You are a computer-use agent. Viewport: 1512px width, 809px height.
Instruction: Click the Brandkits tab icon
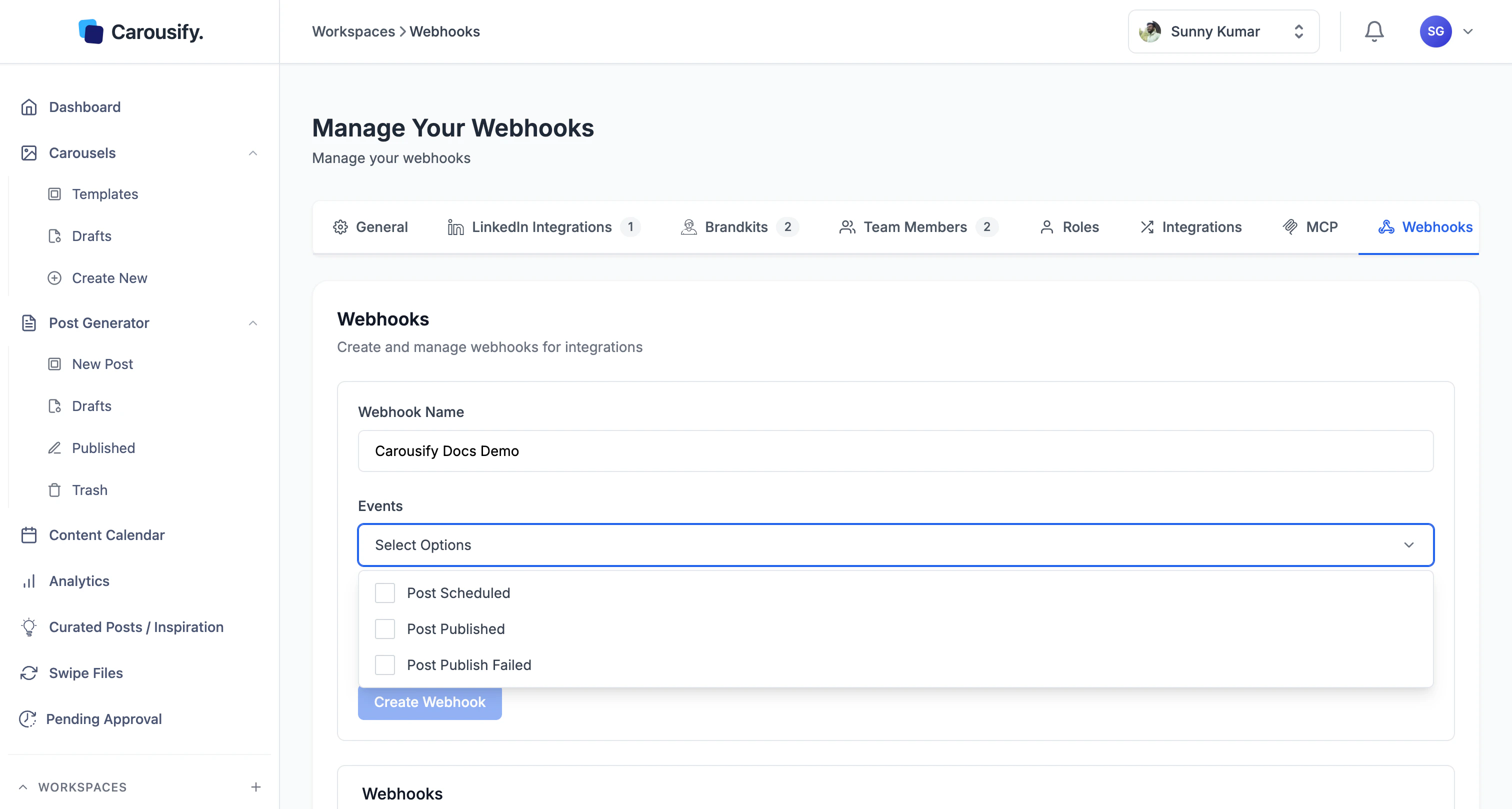point(688,227)
